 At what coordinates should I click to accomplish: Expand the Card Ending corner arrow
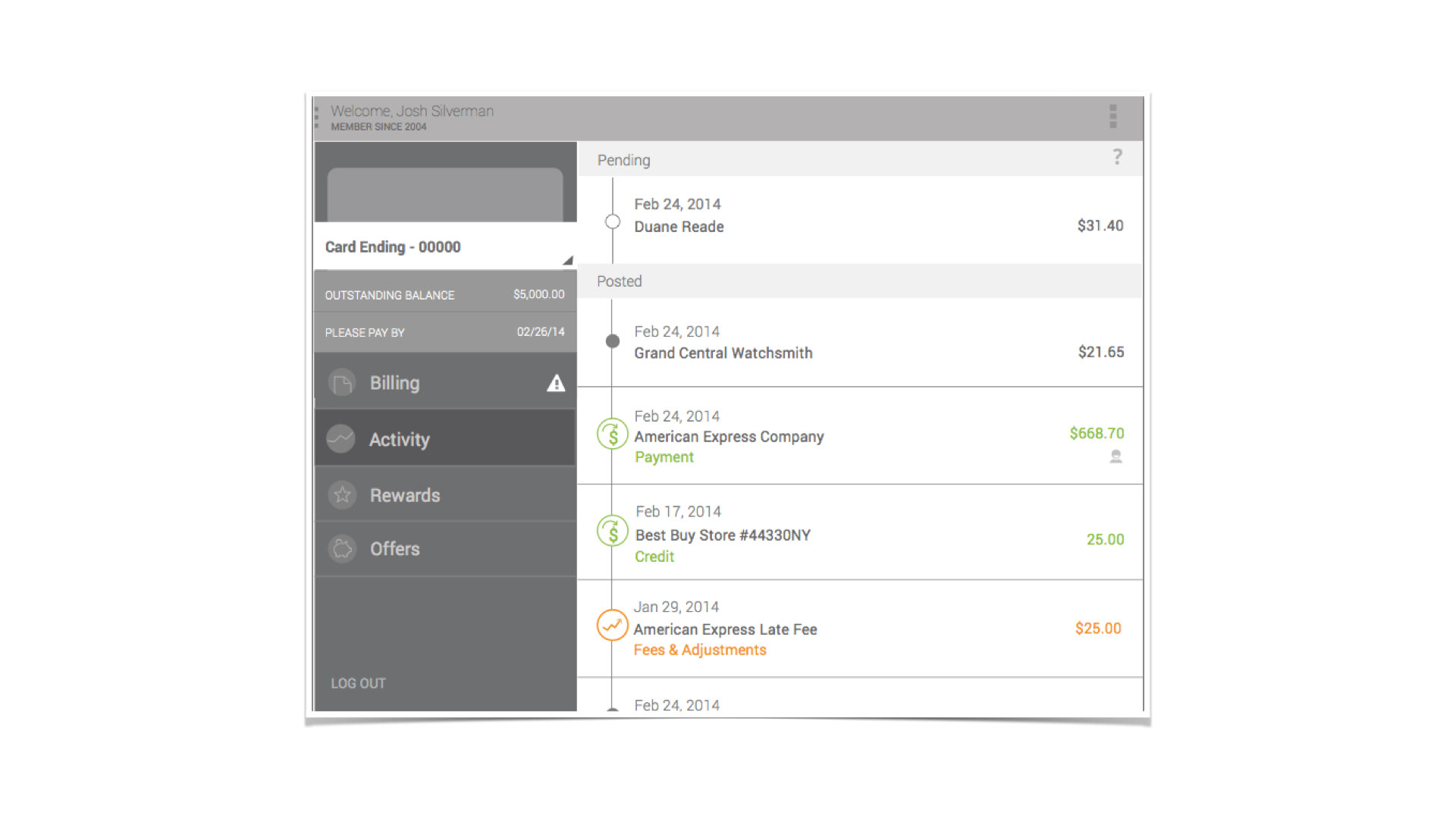coord(567,260)
